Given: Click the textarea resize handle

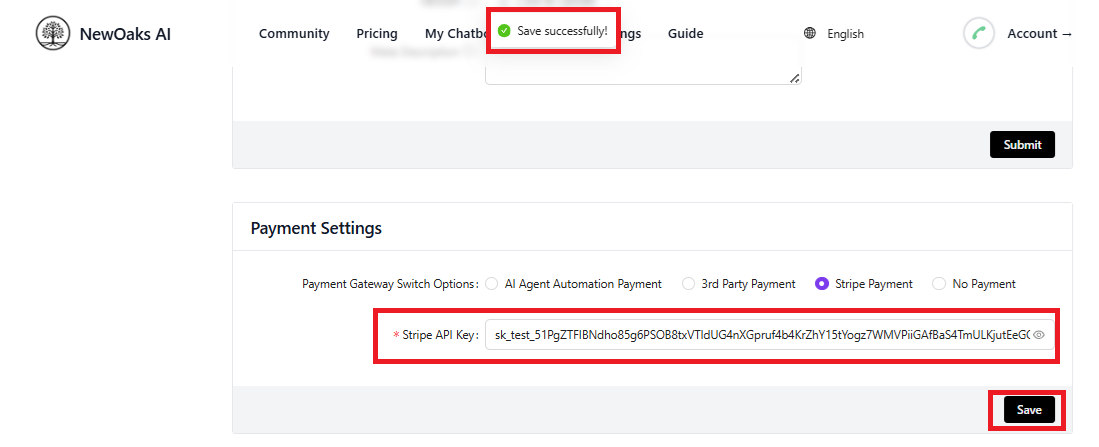Looking at the screenshot, I should 794,78.
